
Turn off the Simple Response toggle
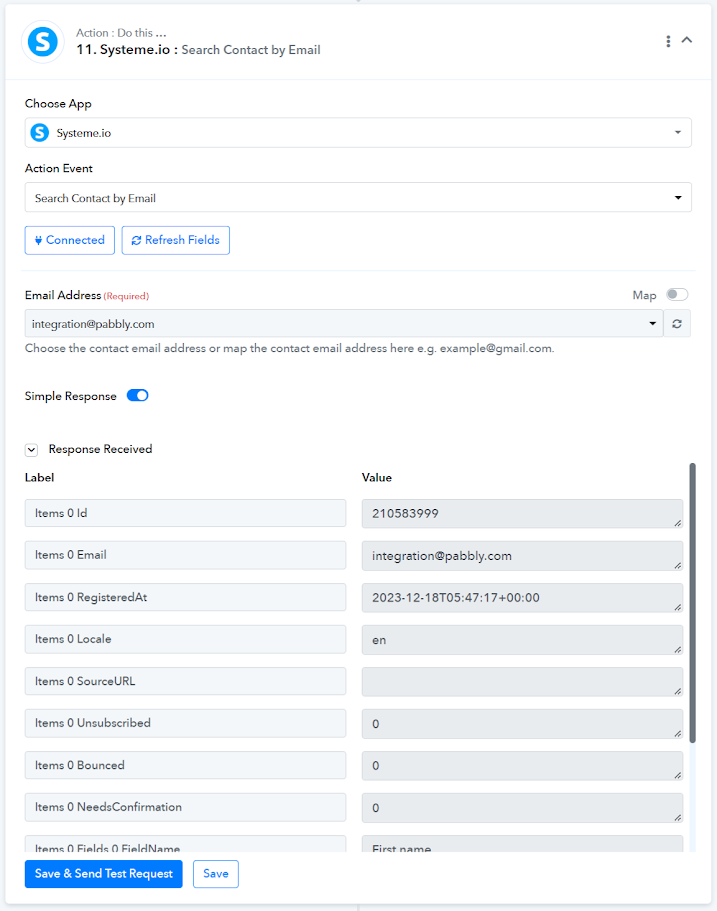(x=138, y=396)
